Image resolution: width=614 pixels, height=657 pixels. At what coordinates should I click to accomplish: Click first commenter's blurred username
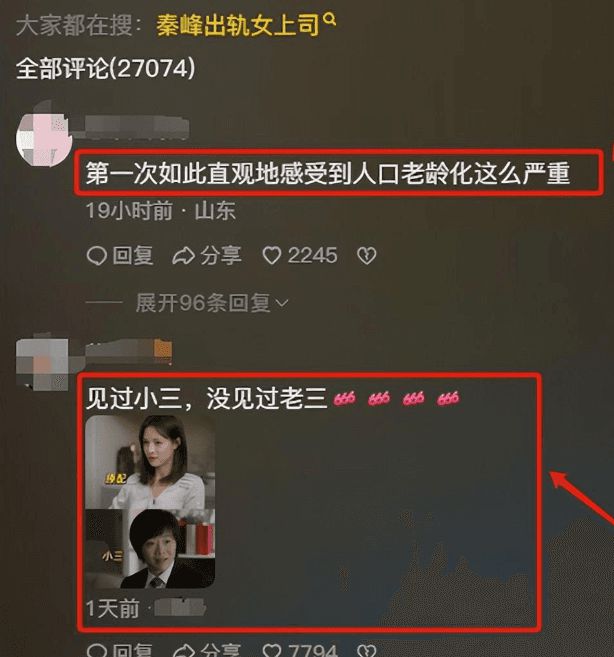137,127
